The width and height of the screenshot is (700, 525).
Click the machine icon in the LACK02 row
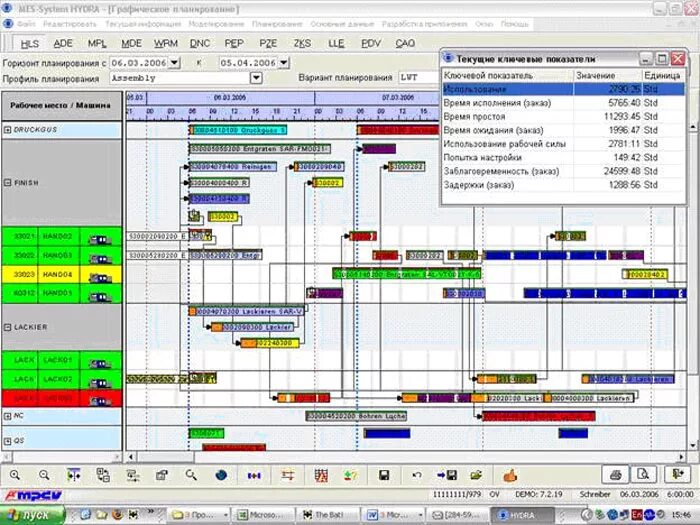tap(100, 383)
